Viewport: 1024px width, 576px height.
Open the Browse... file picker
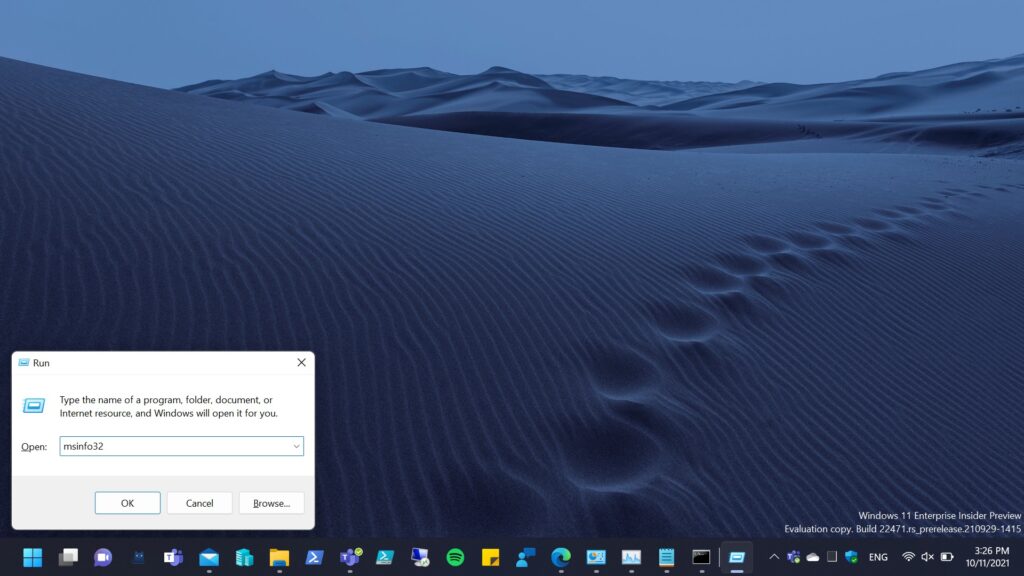(x=271, y=503)
